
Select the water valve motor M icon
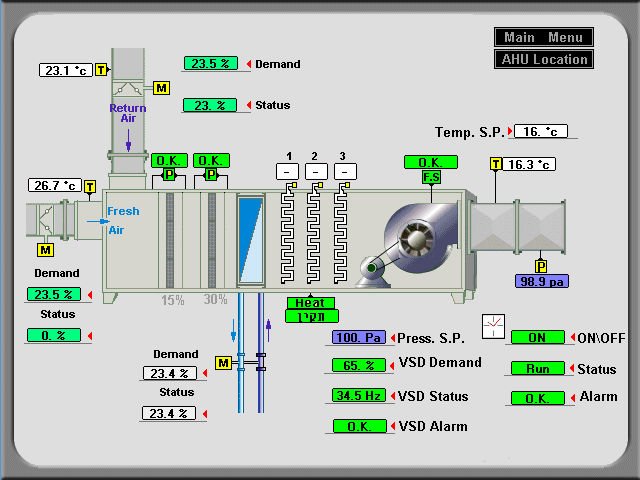click(223, 363)
